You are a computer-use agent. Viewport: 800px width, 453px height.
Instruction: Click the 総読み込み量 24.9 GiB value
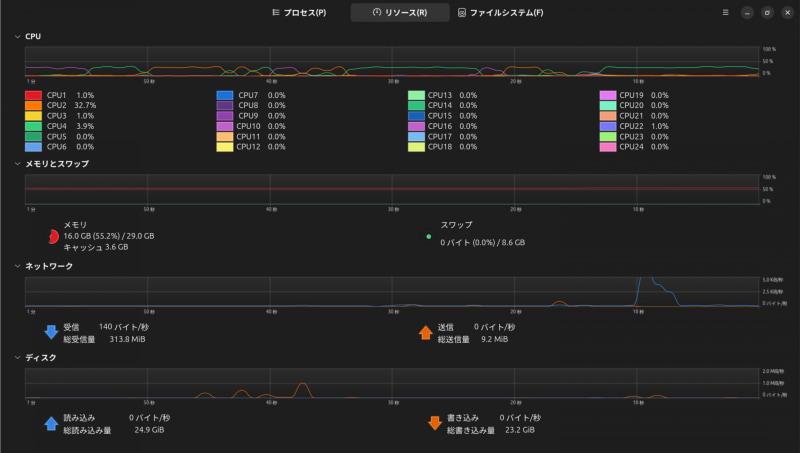click(x=149, y=430)
